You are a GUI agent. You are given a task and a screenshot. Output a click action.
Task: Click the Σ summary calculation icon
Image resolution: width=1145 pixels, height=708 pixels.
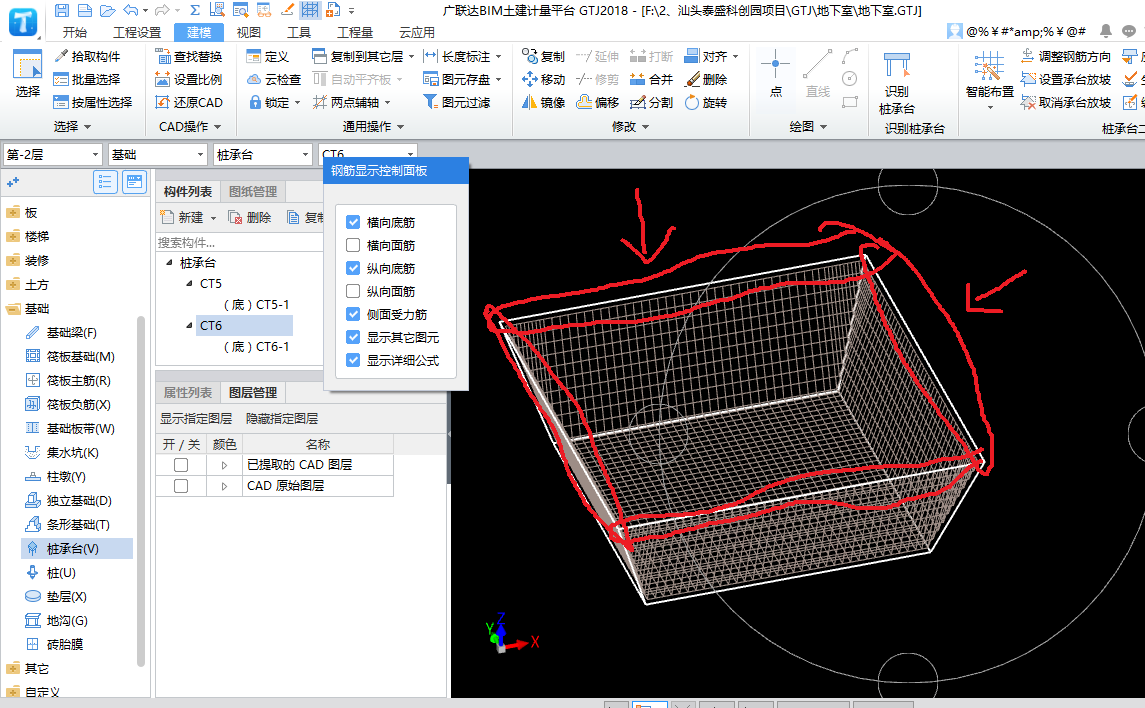[195, 10]
